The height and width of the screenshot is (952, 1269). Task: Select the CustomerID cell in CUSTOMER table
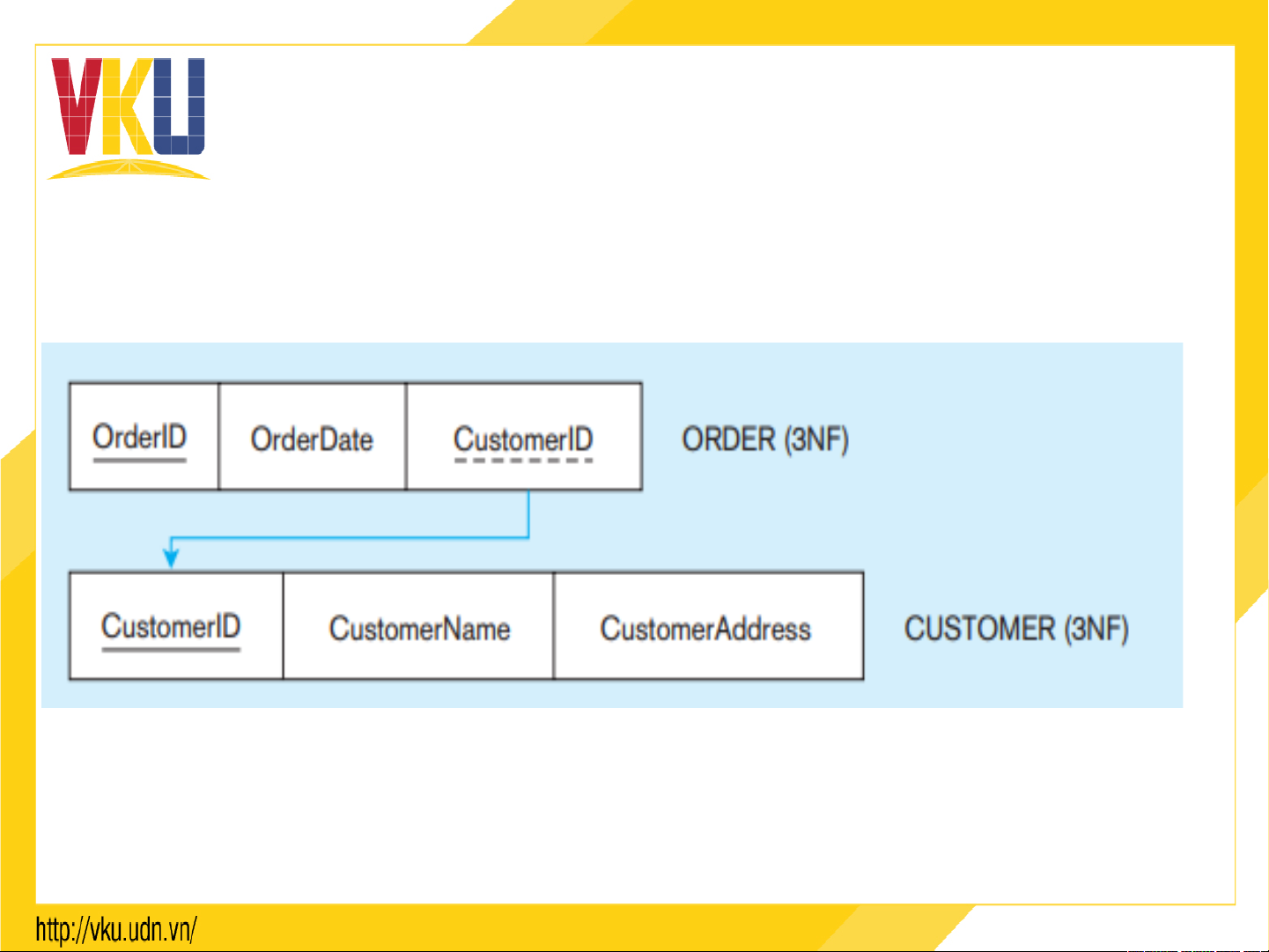click(x=175, y=626)
